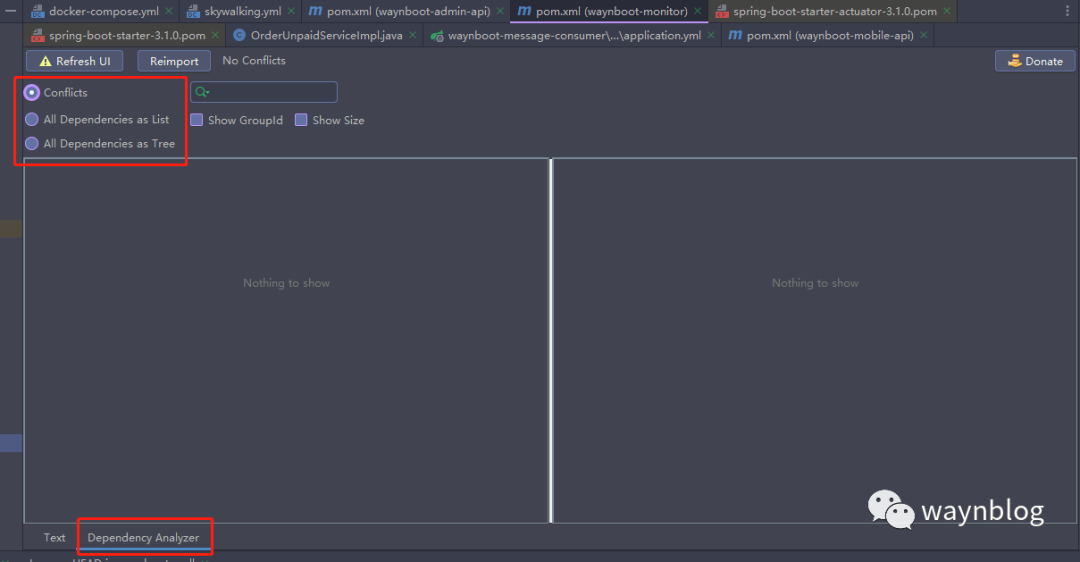1080x562 pixels.
Task: Select All Dependencies as List option
Action: [x=32, y=119]
